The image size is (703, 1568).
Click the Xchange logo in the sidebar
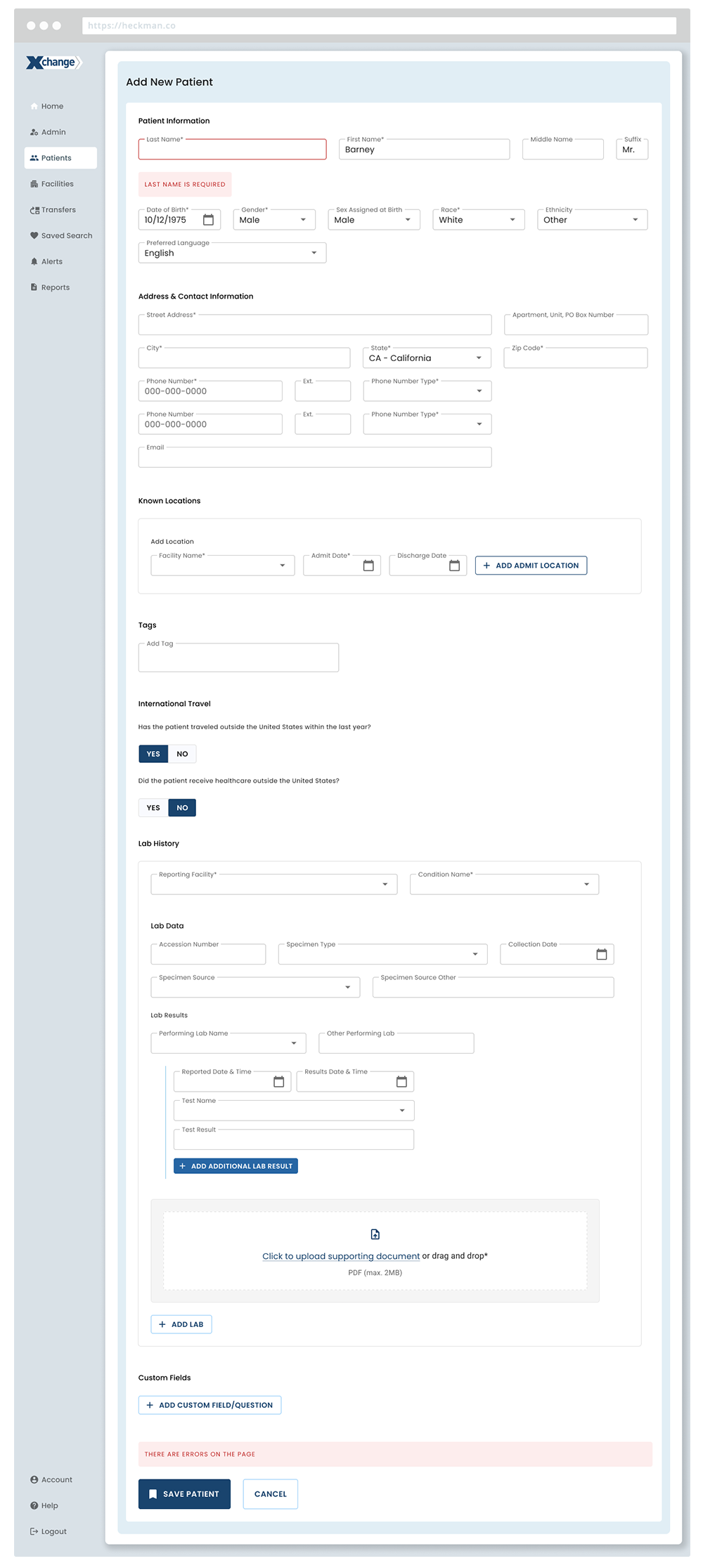click(x=54, y=63)
